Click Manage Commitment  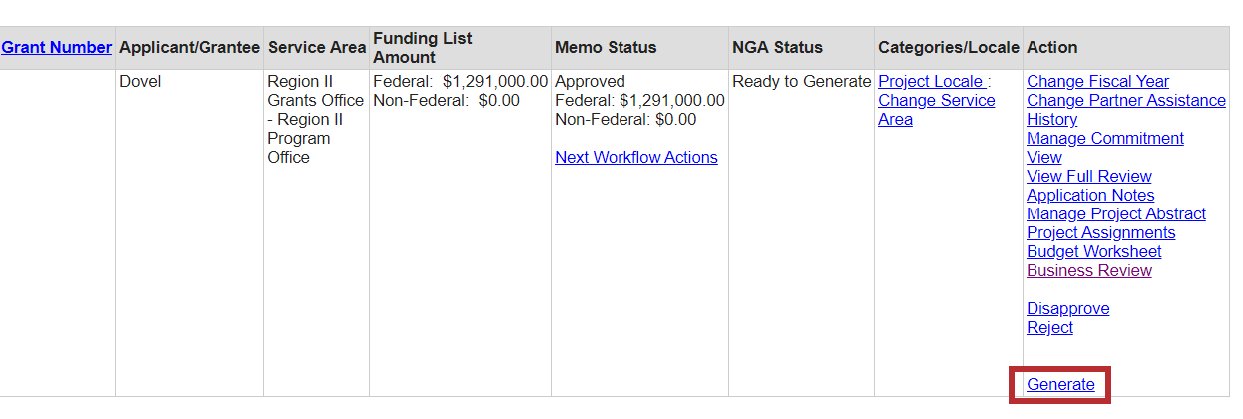[x=1105, y=139]
